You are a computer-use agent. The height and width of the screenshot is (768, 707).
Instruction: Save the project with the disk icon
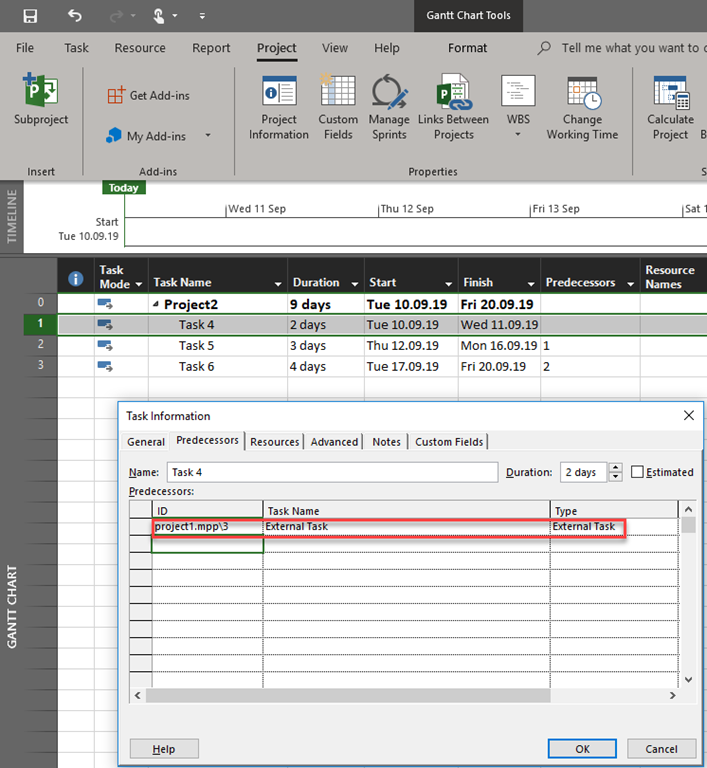(30, 16)
